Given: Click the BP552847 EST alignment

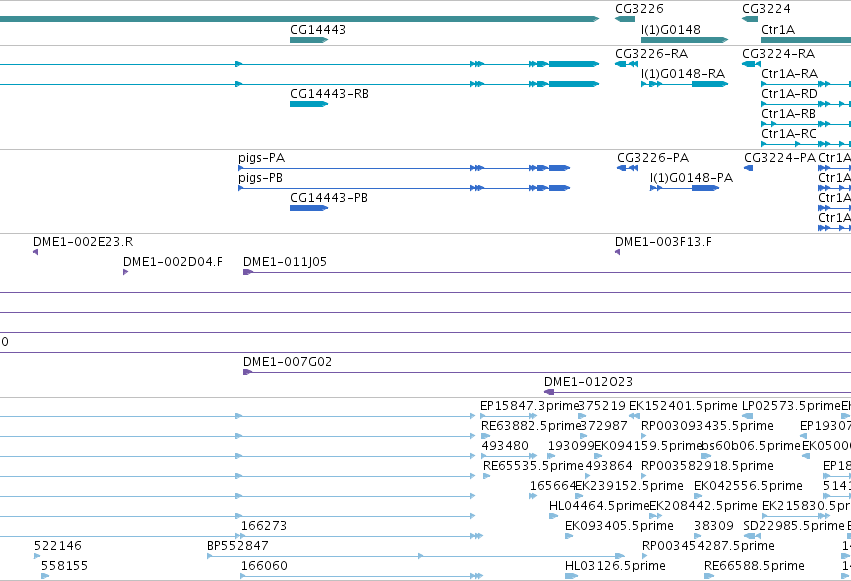Looking at the screenshot, I should click(x=416, y=556).
